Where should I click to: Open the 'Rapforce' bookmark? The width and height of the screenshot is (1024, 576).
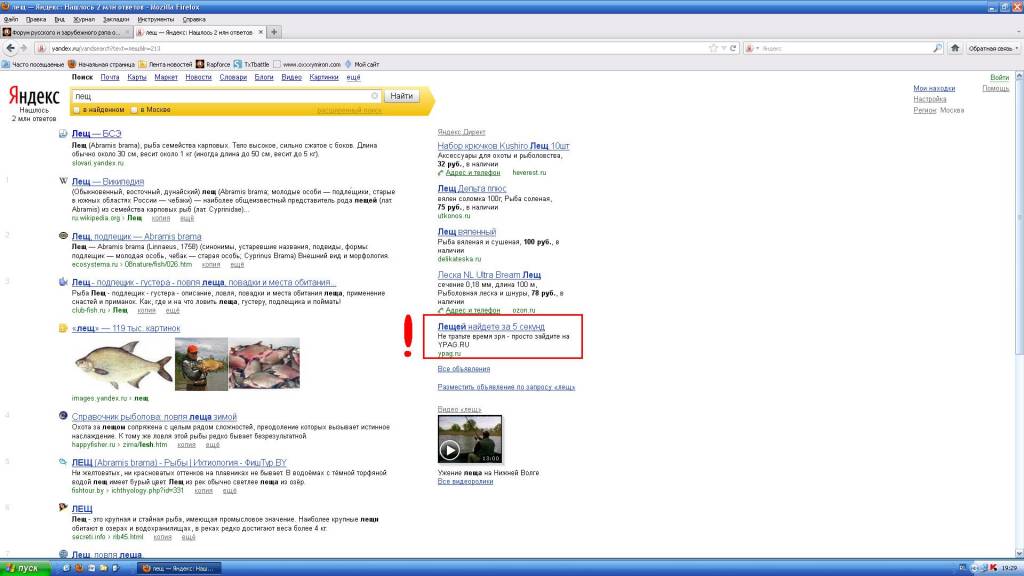click(213, 65)
